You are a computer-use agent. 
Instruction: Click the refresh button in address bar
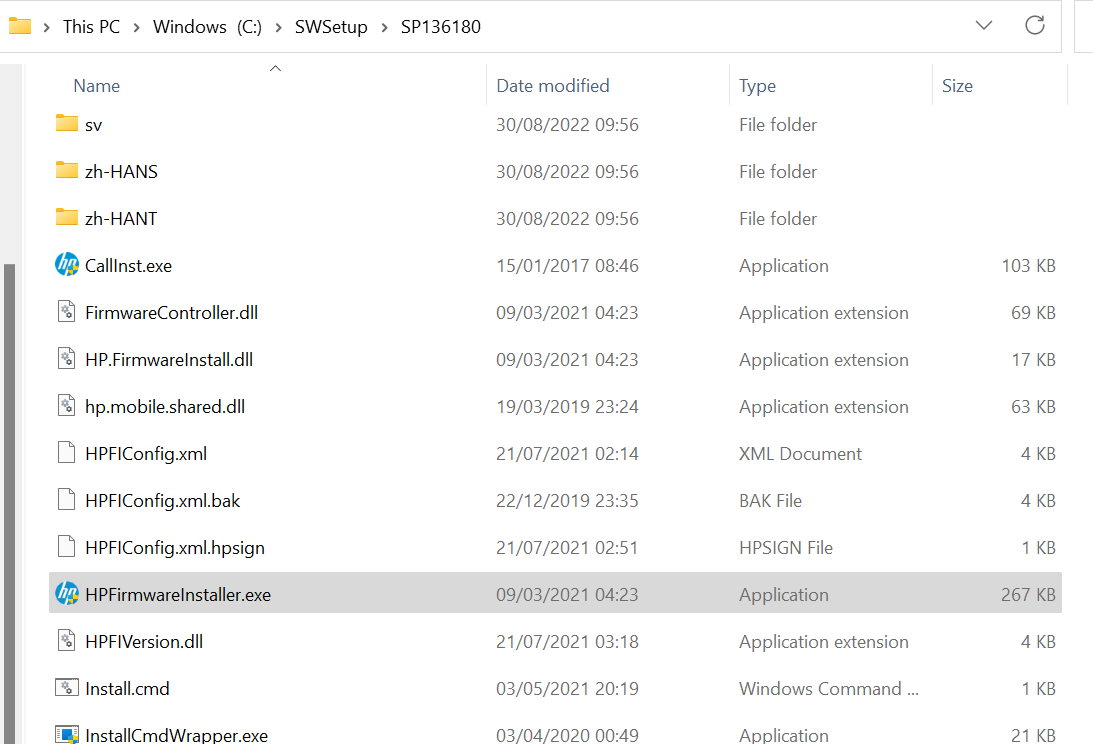point(1035,26)
